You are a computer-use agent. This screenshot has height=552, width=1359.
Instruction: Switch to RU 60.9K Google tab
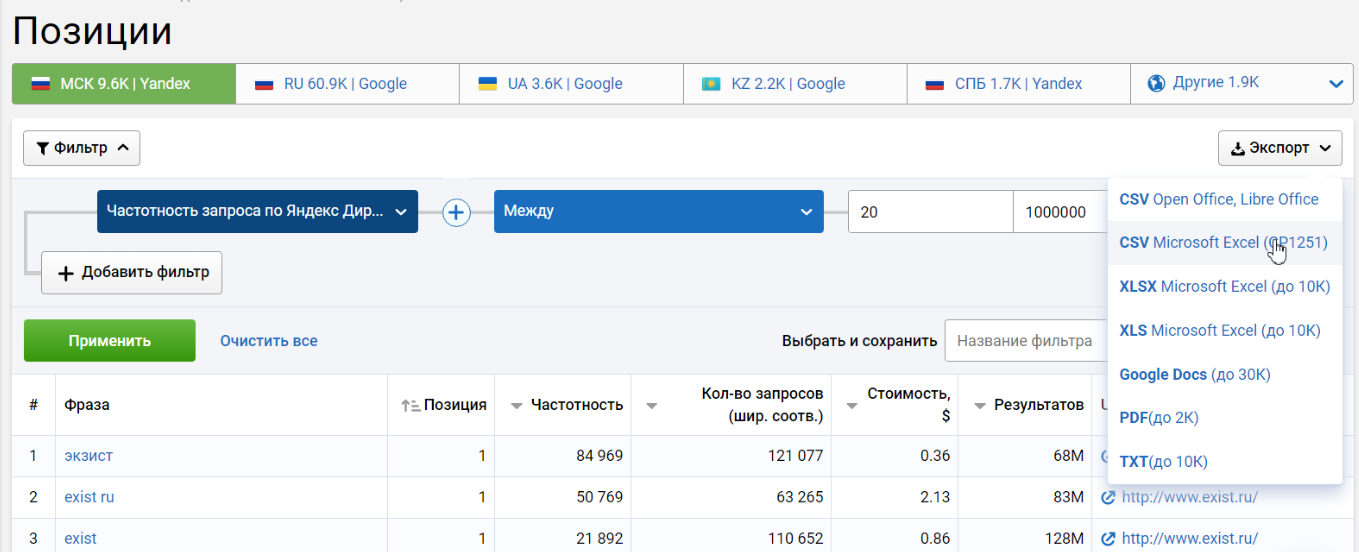pyautogui.click(x=347, y=84)
